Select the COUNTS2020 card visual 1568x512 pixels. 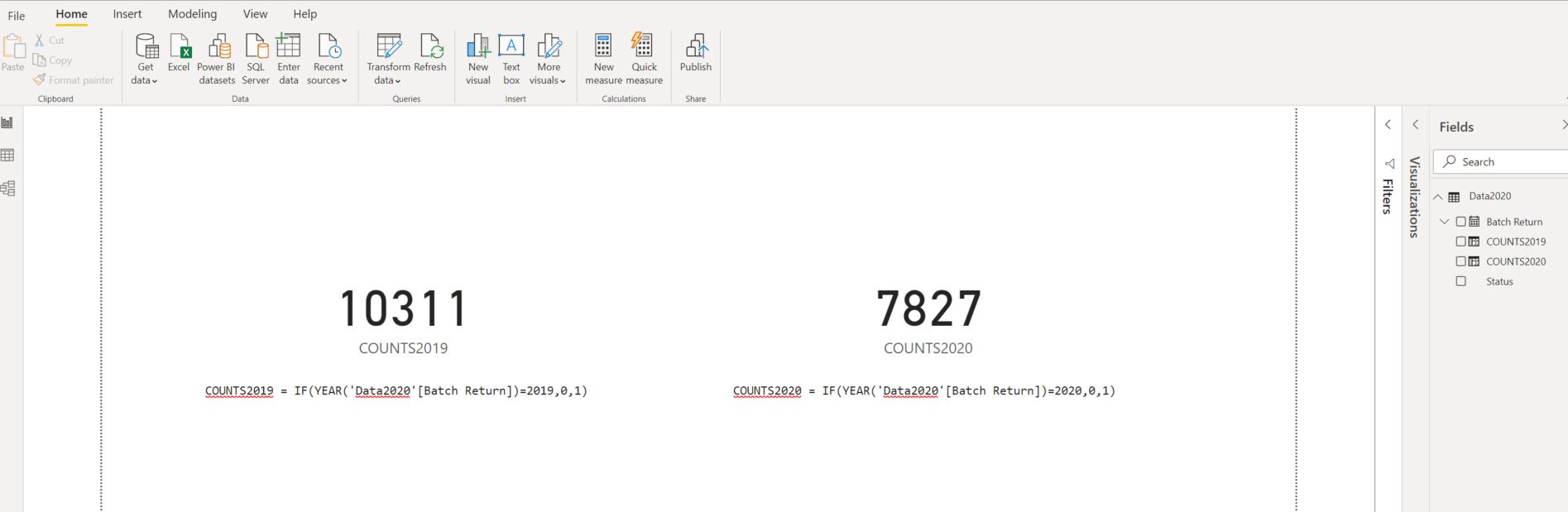(x=928, y=321)
